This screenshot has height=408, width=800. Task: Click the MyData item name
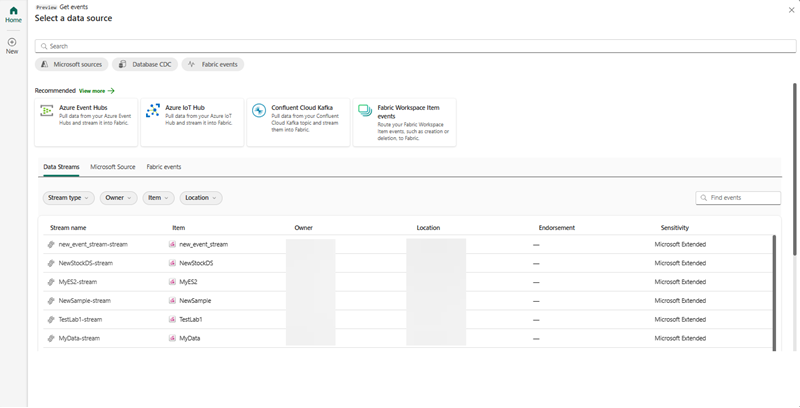coord(190,338)
